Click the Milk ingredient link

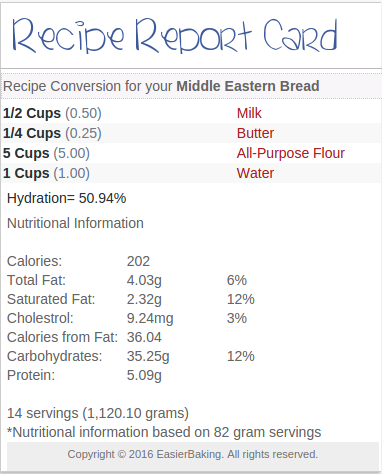[x=249, y=113]
